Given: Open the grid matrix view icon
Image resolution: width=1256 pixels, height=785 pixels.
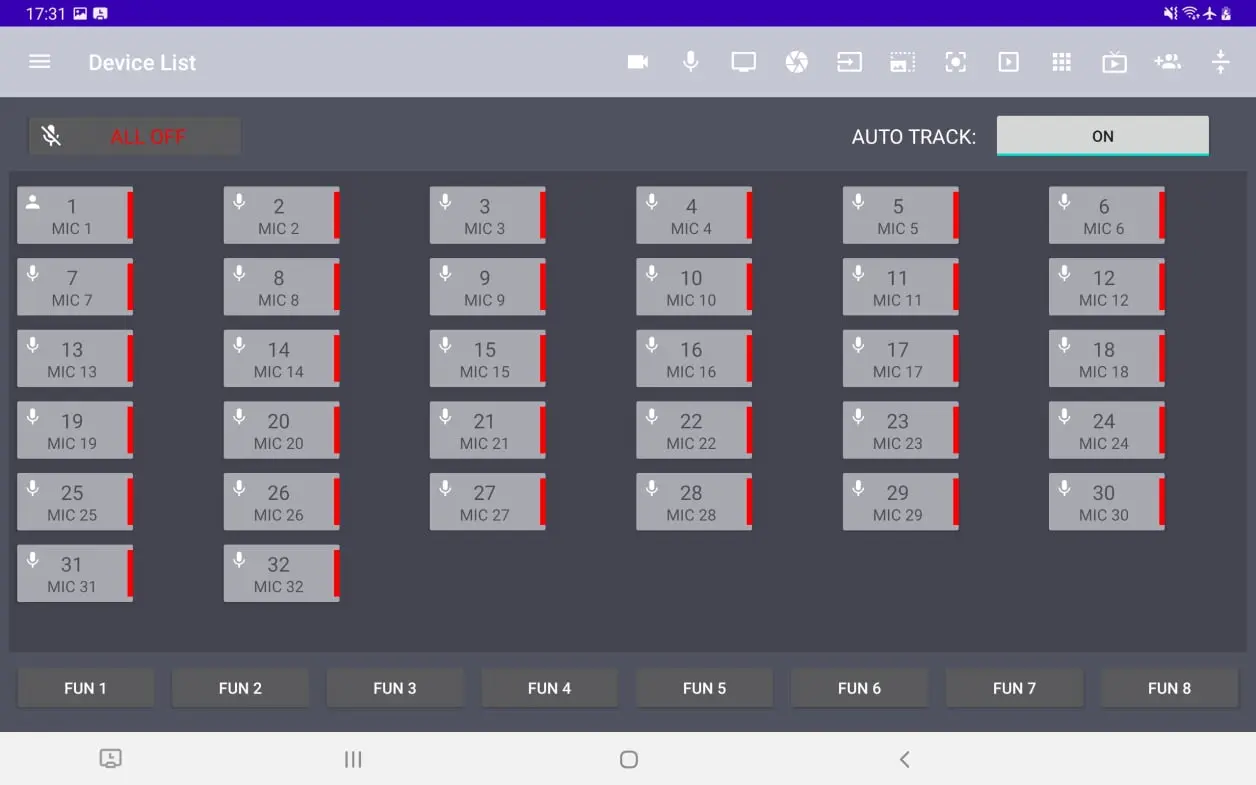Looking at the screenshot, I should coord(1061,62).
